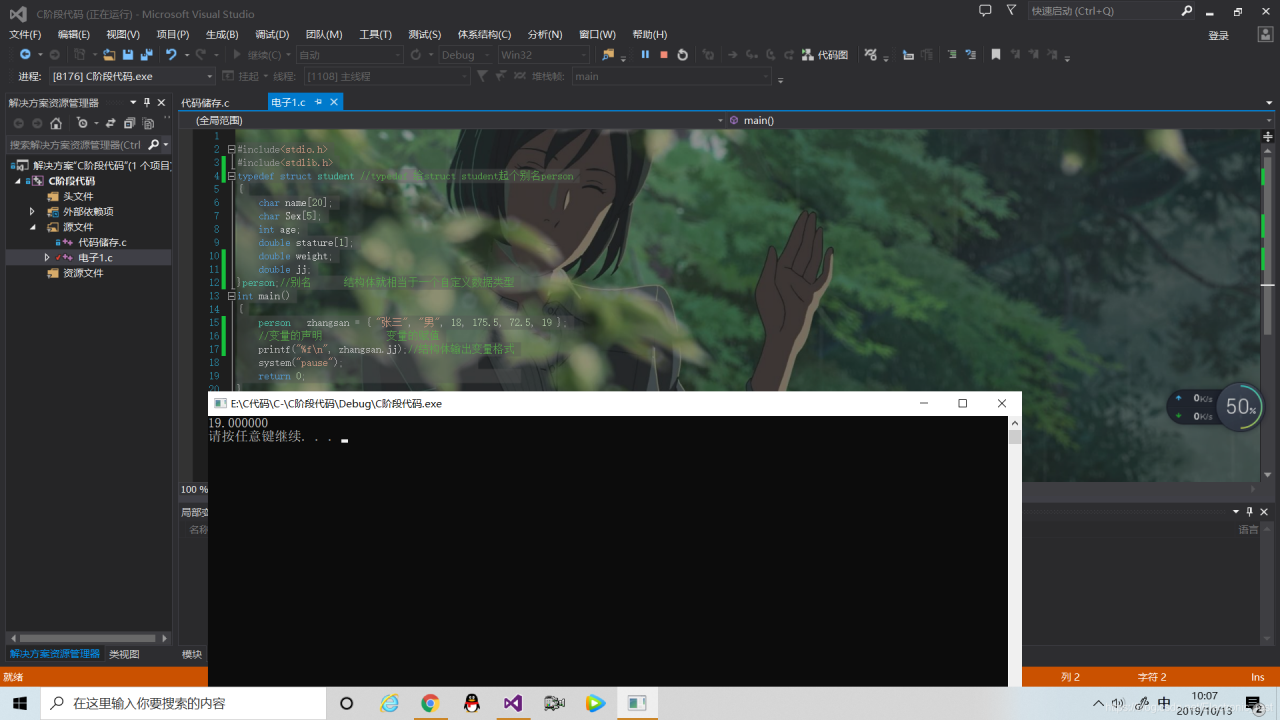Click the Home icon in Solution Explorer
The height and width of the screenshot is (720, 1280).
[x=56, y=123]
